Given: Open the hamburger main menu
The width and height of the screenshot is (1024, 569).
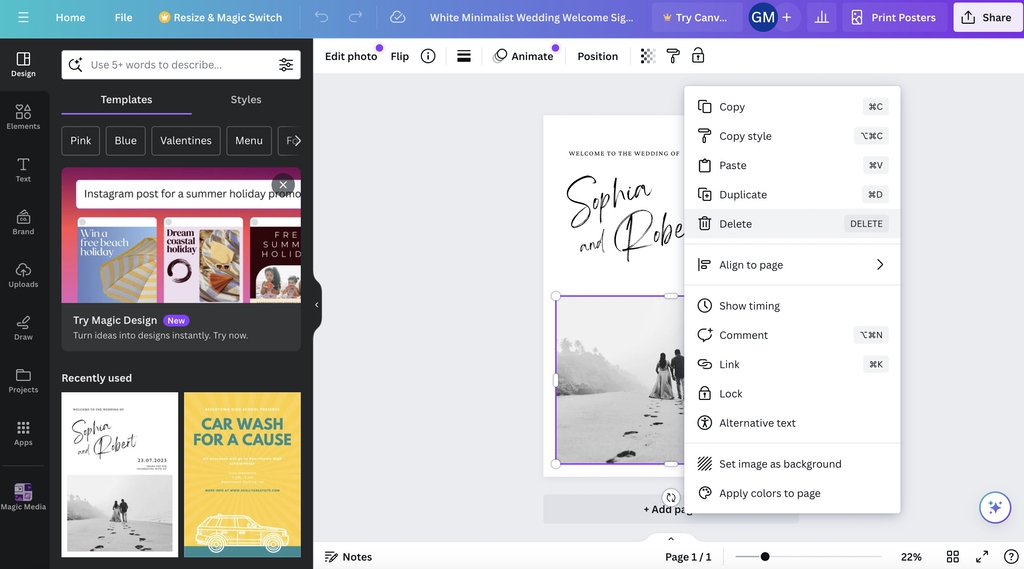Looking at the screenshot, I should point(23,18).
